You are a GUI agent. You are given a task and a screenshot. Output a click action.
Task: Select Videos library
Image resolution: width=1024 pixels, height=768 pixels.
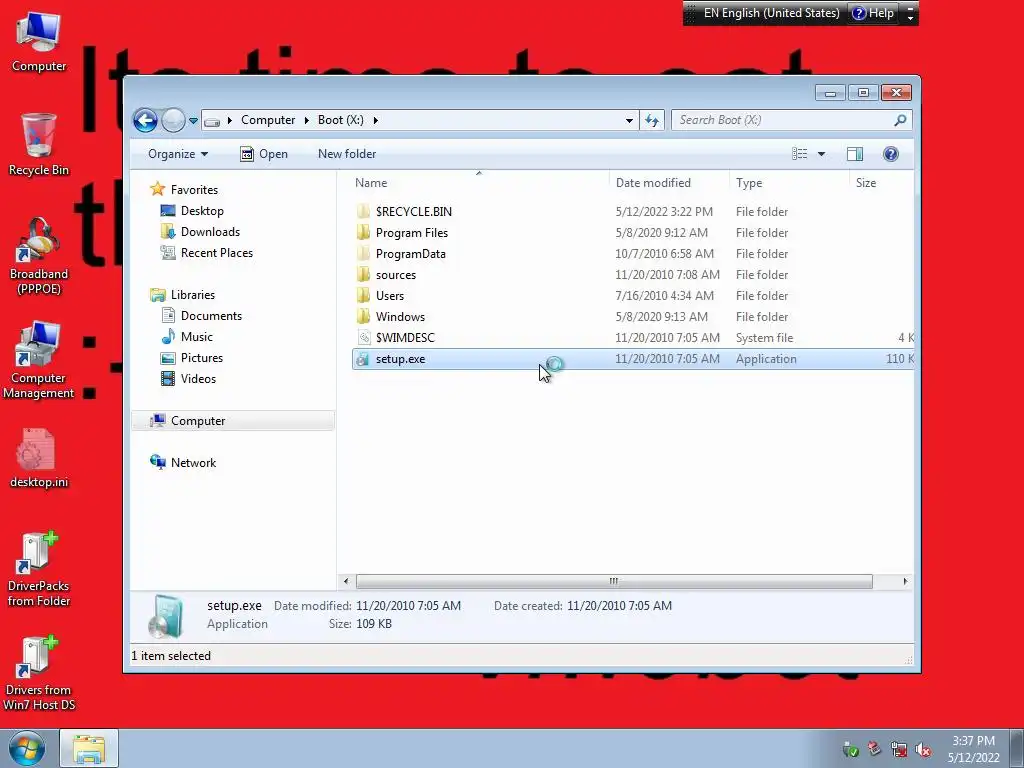tap(198, 379)
